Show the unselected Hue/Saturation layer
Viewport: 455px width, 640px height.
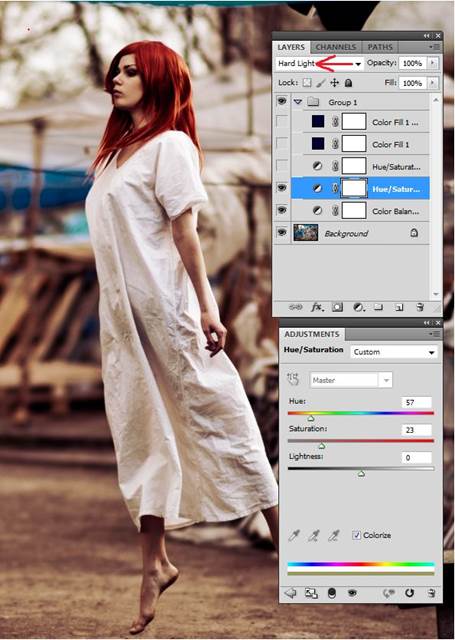click(282, 166)
